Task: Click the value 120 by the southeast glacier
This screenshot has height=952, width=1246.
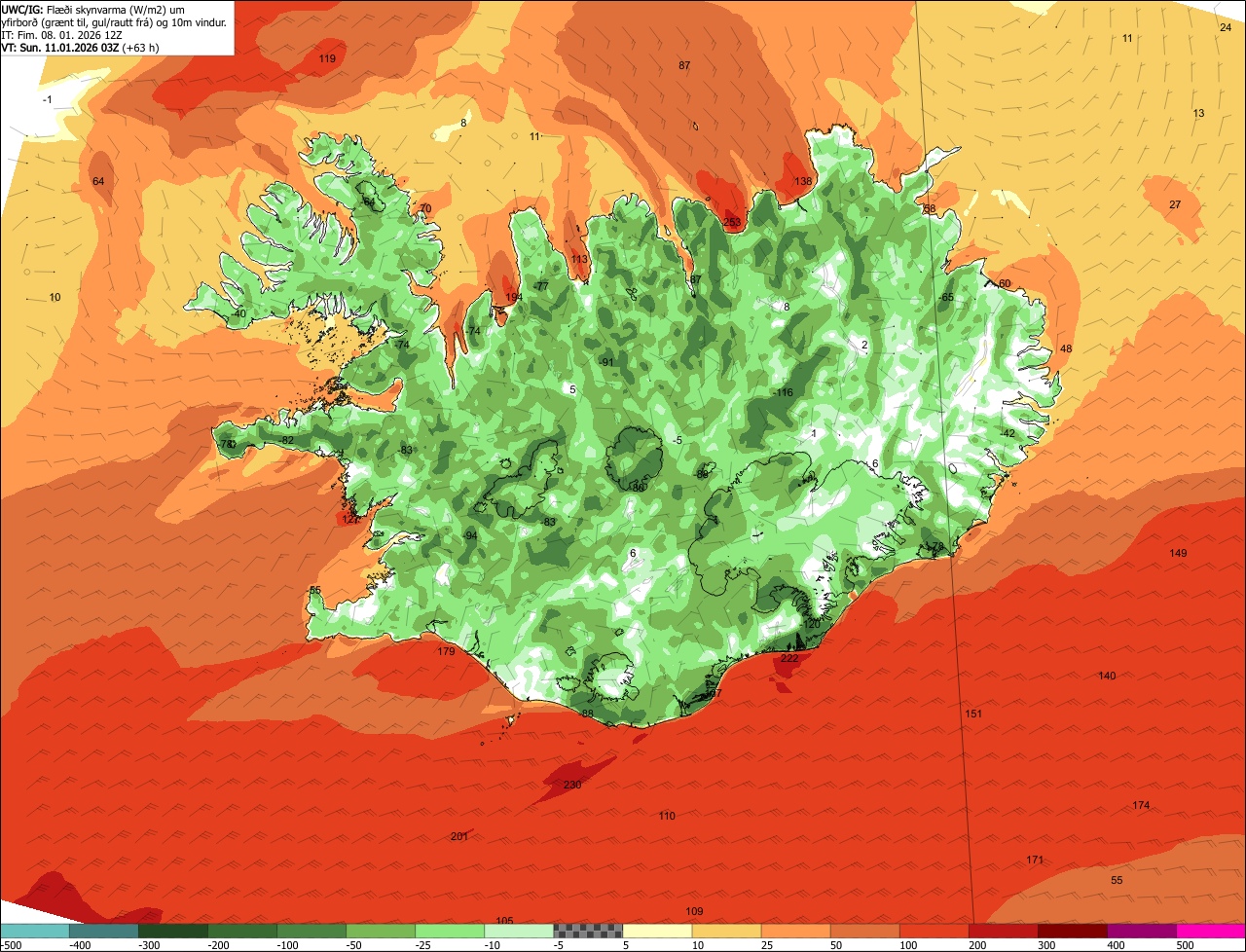Action: pyautogui.click(x=812, y=624)
